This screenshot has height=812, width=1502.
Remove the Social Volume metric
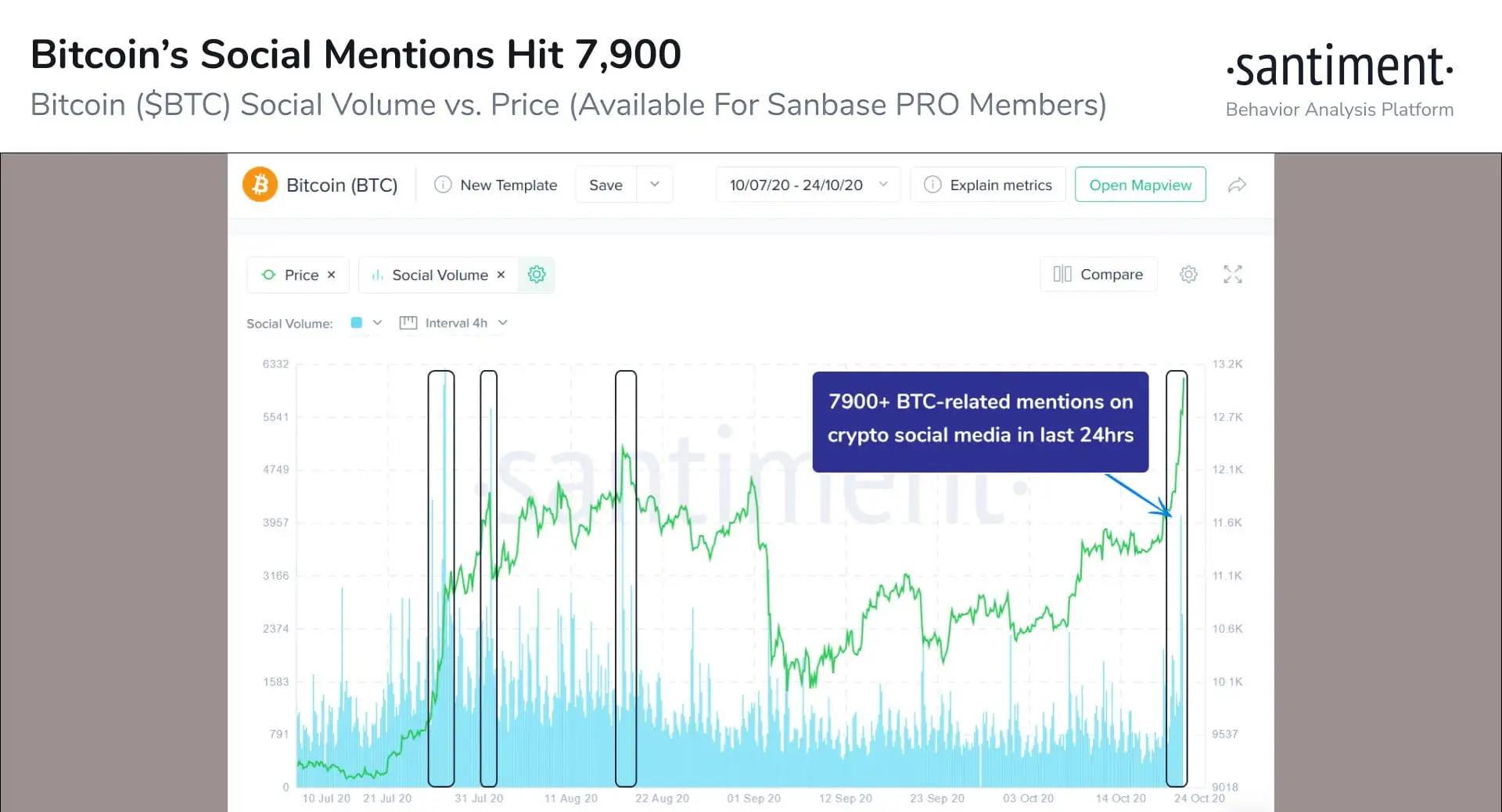[x=501, y=275]
